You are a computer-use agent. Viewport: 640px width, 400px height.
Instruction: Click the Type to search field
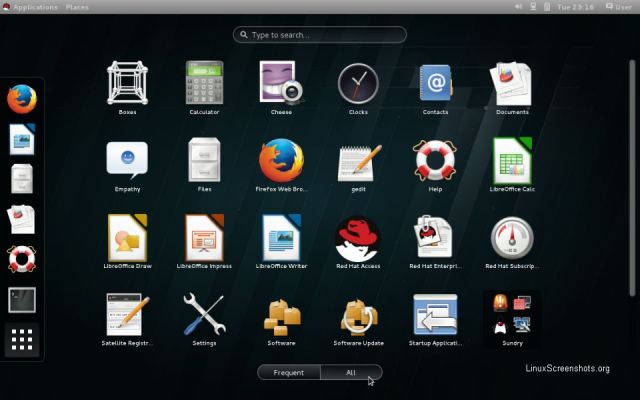320,35
